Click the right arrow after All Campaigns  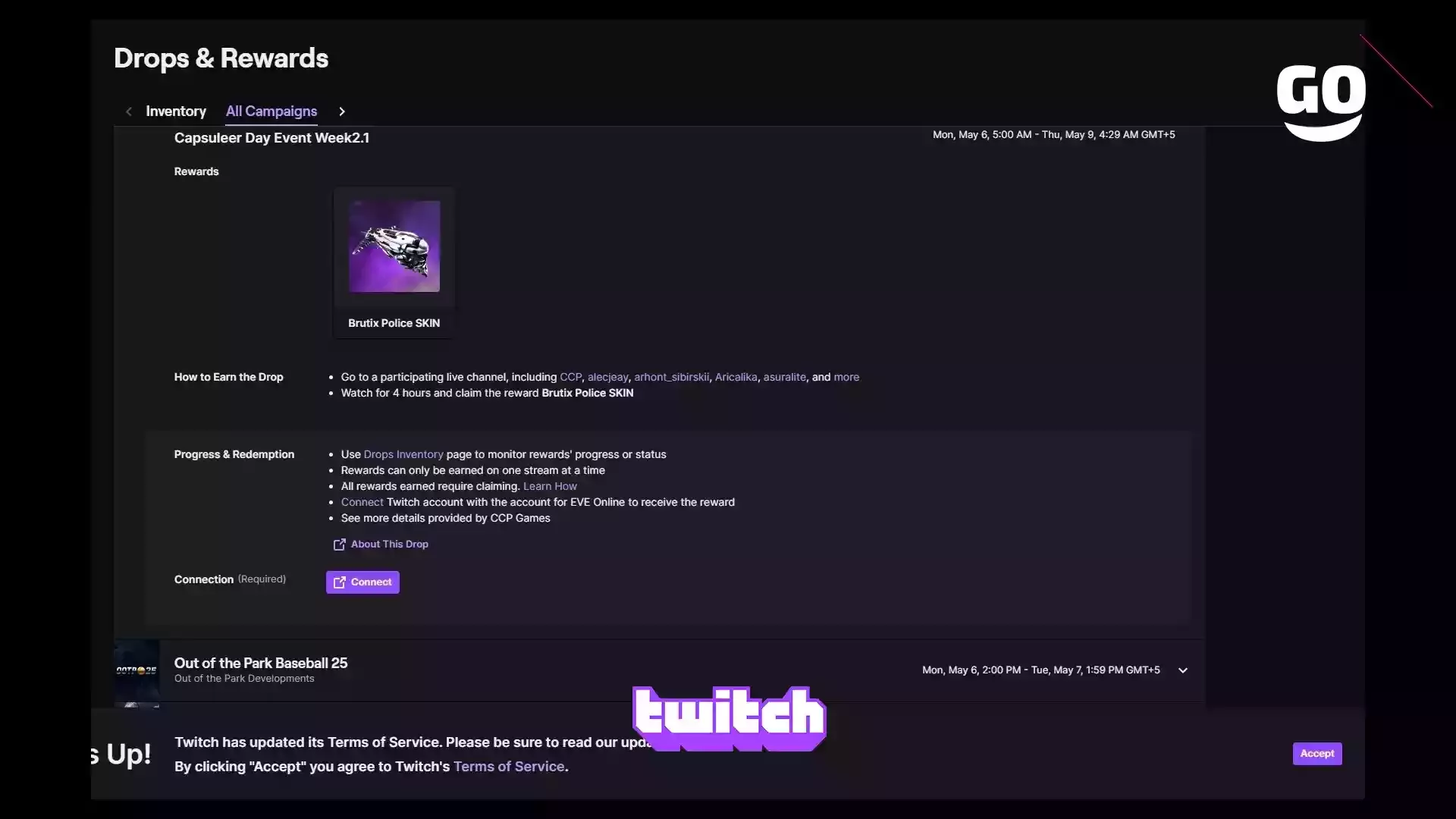click(342, 111)
